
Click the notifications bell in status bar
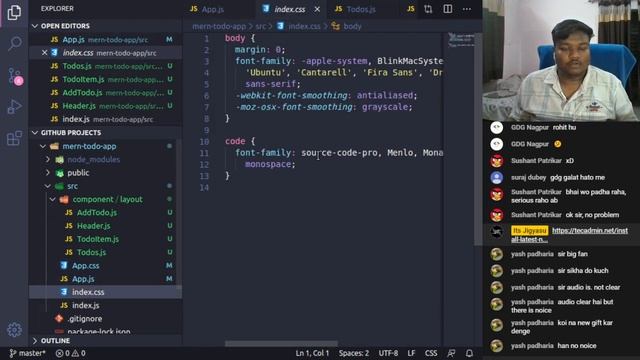[x=469, y=353]
